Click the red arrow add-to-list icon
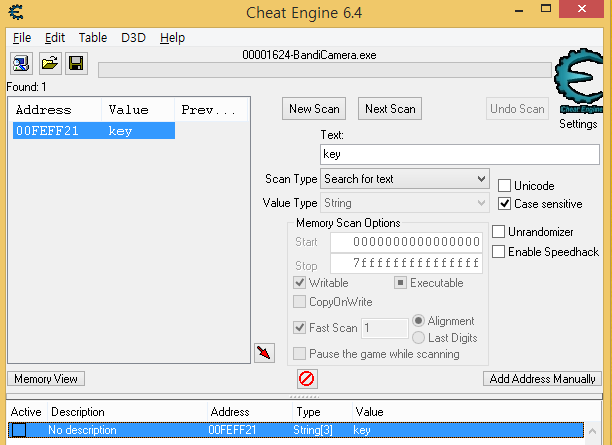The image size is (612, 445). pyautogui.click(x=264, y=353)
